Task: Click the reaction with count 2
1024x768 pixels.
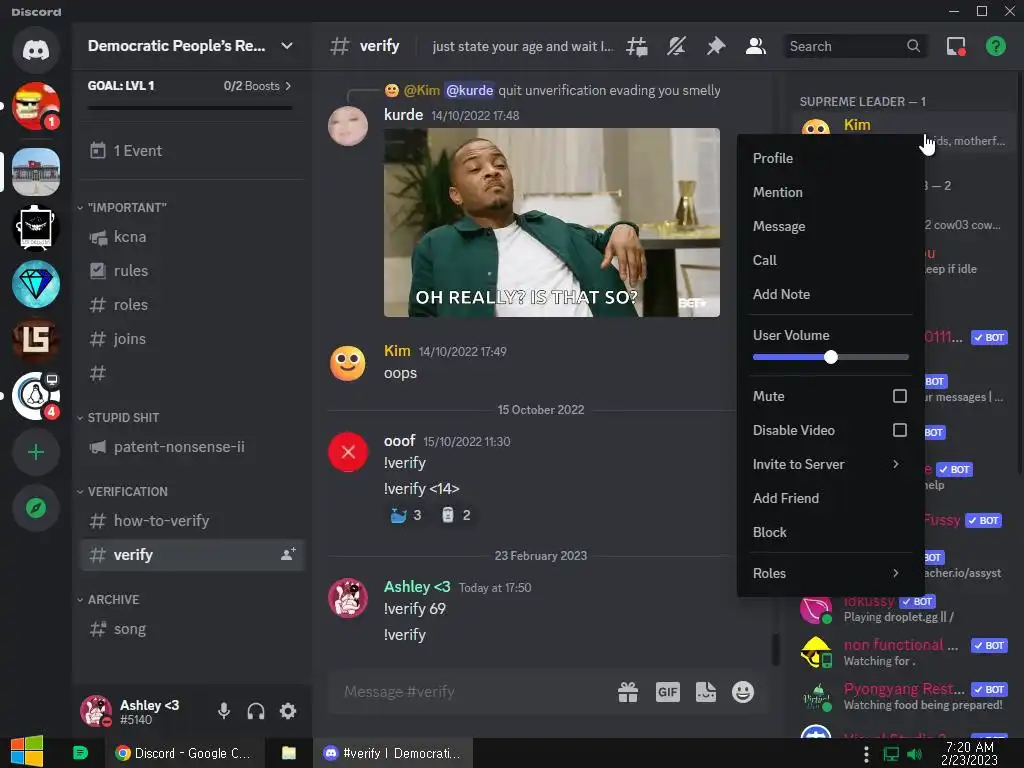Action: click(x=456, y=515)
